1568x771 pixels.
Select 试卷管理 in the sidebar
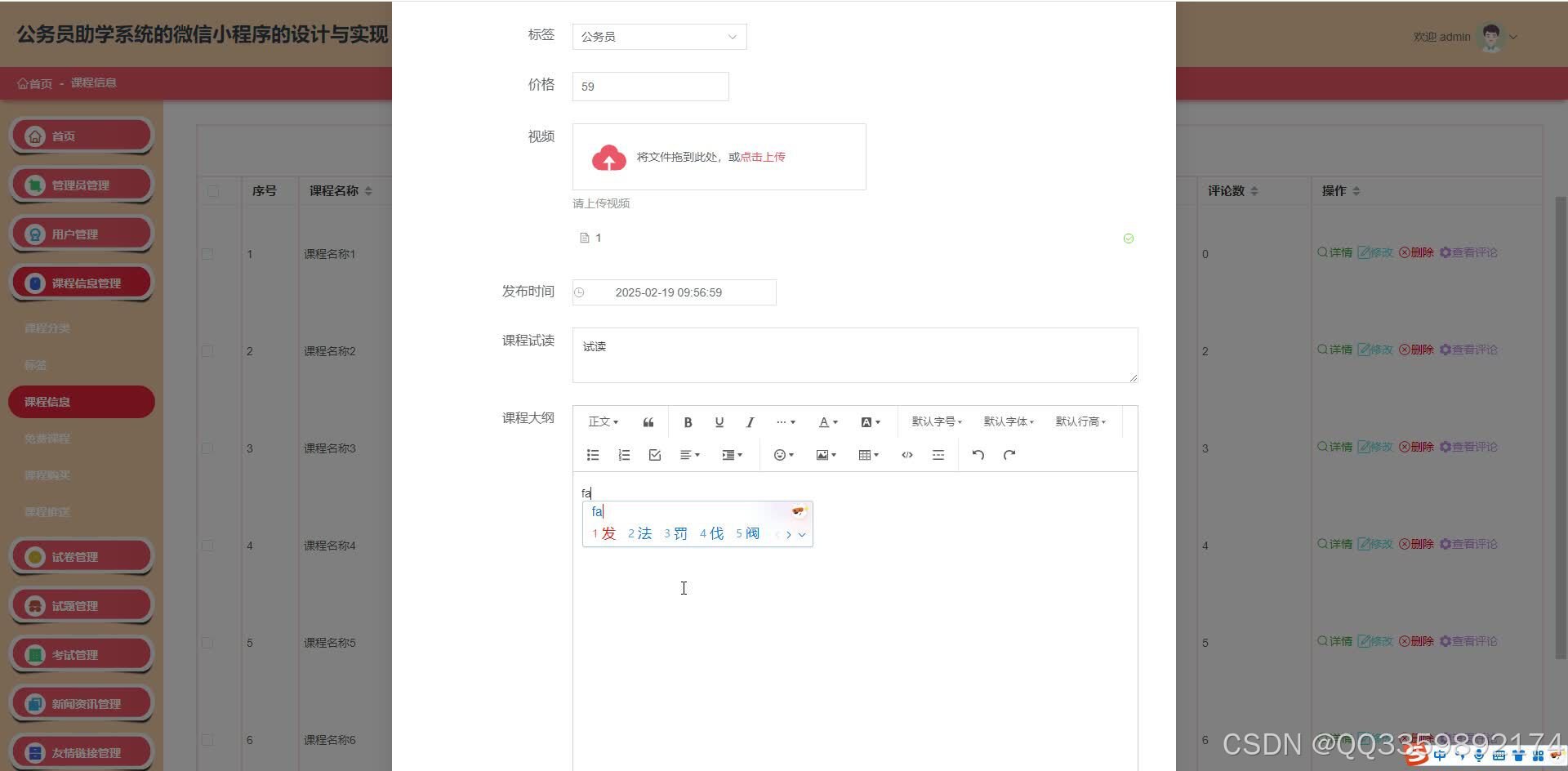coord(82,556)
